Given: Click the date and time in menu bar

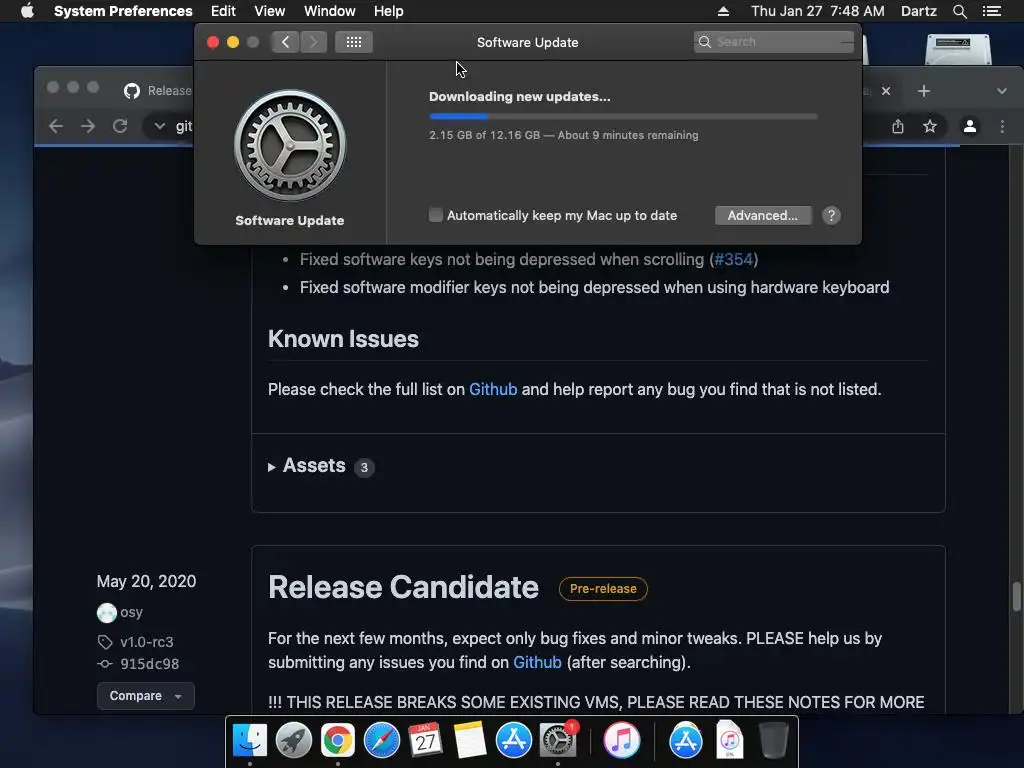Looking at the screenshot, I should (818, 11).
